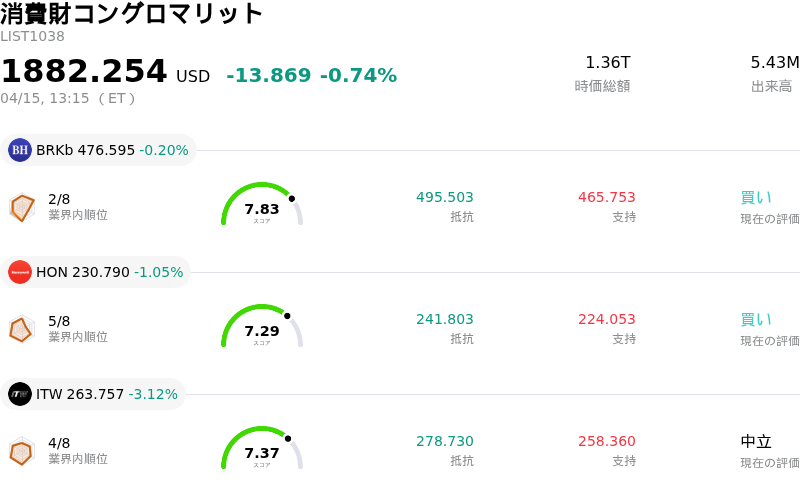Click the radar chart icon beside the 5/8 rank

[x=22, y=329]
